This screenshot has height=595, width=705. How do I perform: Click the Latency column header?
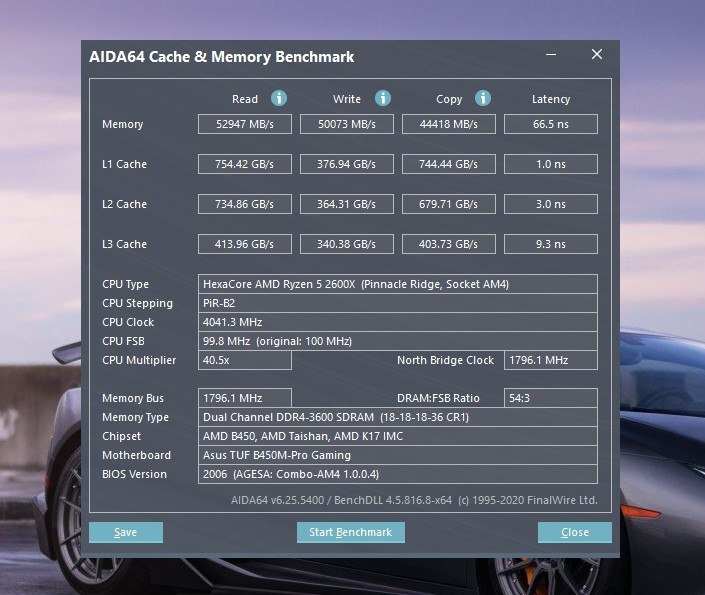click(551, 99)
